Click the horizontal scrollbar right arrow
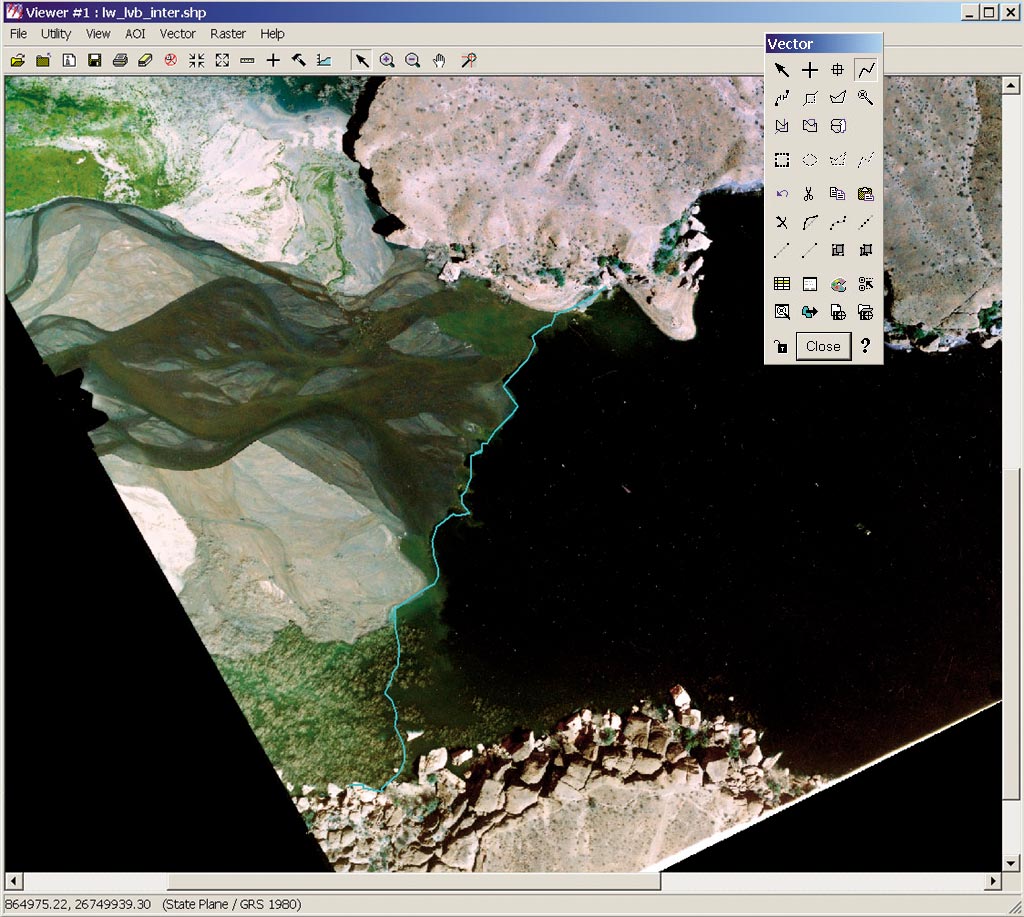Image resolution: width=1024 pixels, height=917 pixels. coord(993,881)
